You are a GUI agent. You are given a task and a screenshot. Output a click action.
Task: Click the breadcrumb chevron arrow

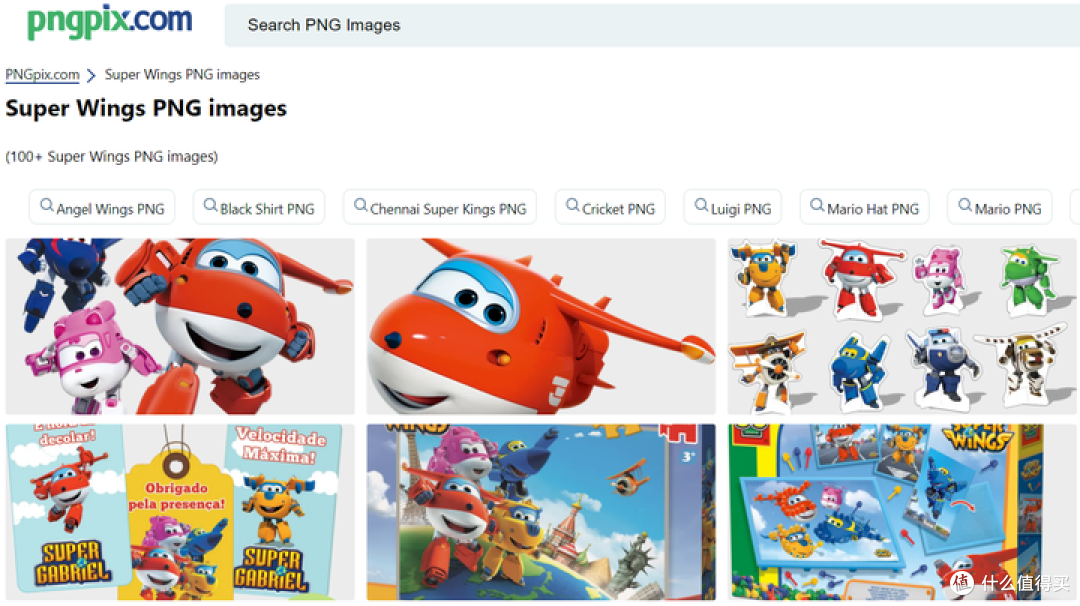[x=91, y=75]
